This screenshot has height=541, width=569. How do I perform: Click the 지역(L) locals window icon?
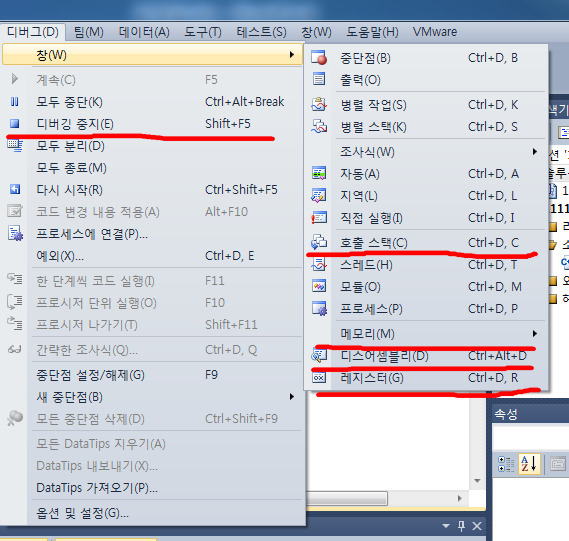click(x=319, y=196)
